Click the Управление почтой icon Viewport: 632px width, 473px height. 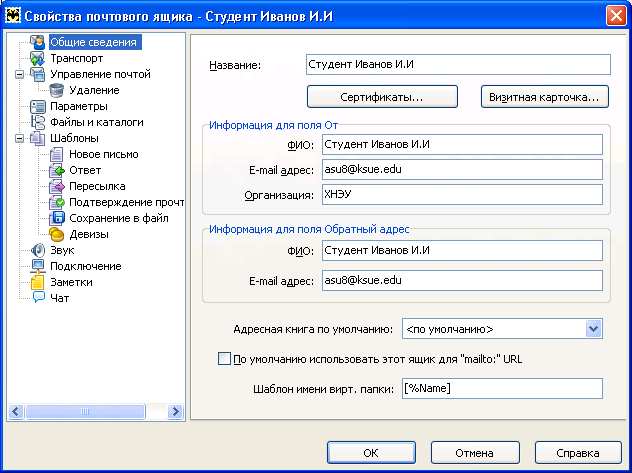[x=37, y=74]
